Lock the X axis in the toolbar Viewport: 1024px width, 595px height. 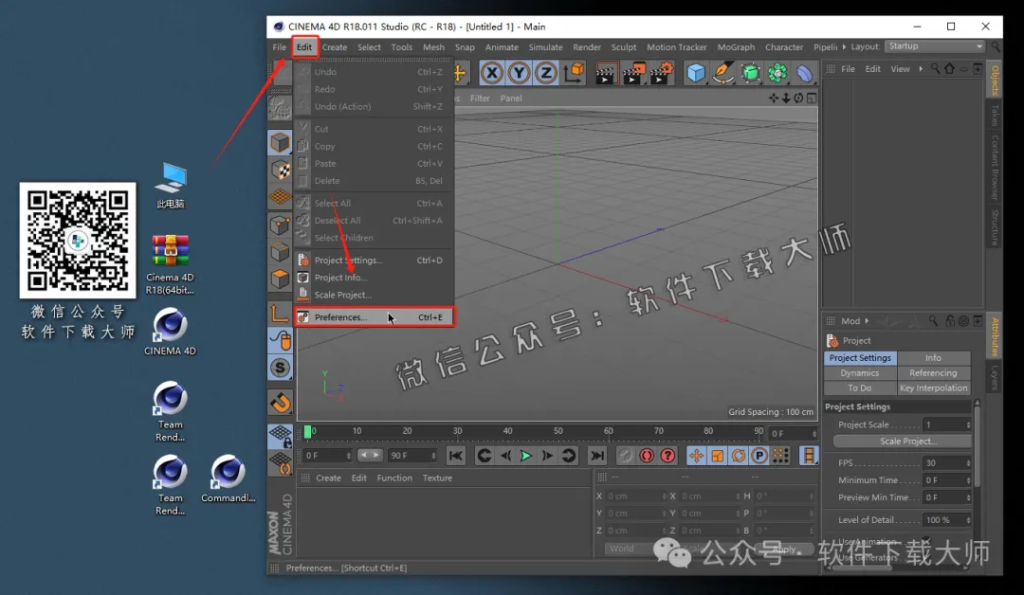493,70
